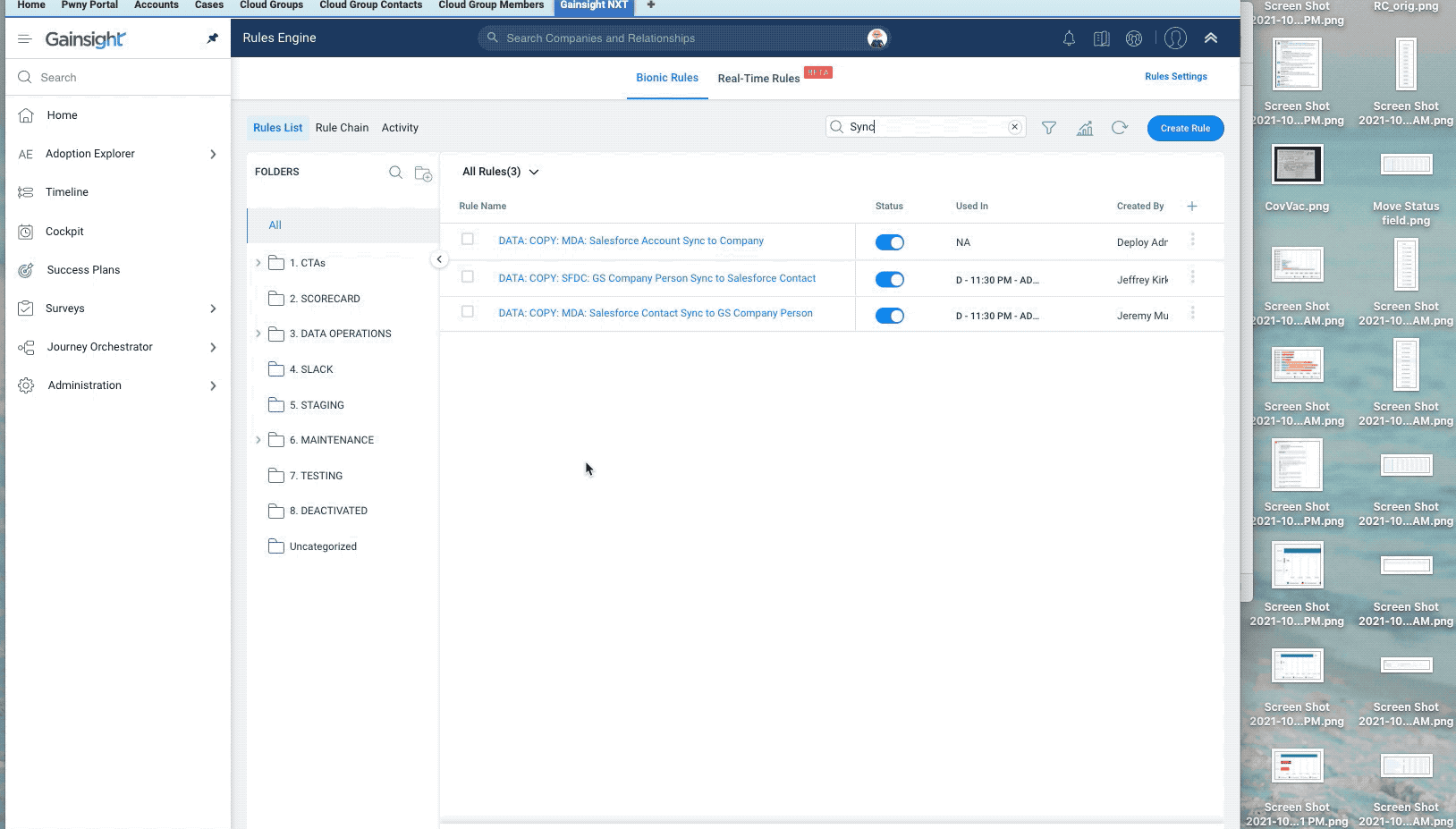Clear the Sync search text
1456x829 pixels.
(x=1014, y=127)
